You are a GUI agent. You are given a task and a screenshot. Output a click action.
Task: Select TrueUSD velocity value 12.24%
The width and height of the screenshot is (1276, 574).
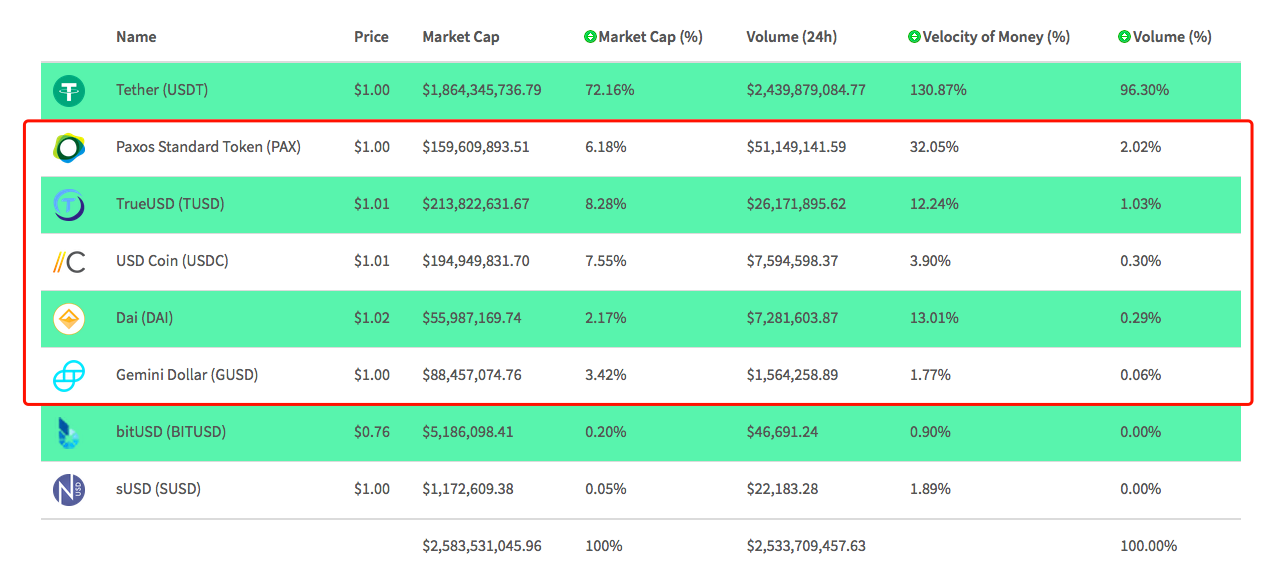point(934,204)
